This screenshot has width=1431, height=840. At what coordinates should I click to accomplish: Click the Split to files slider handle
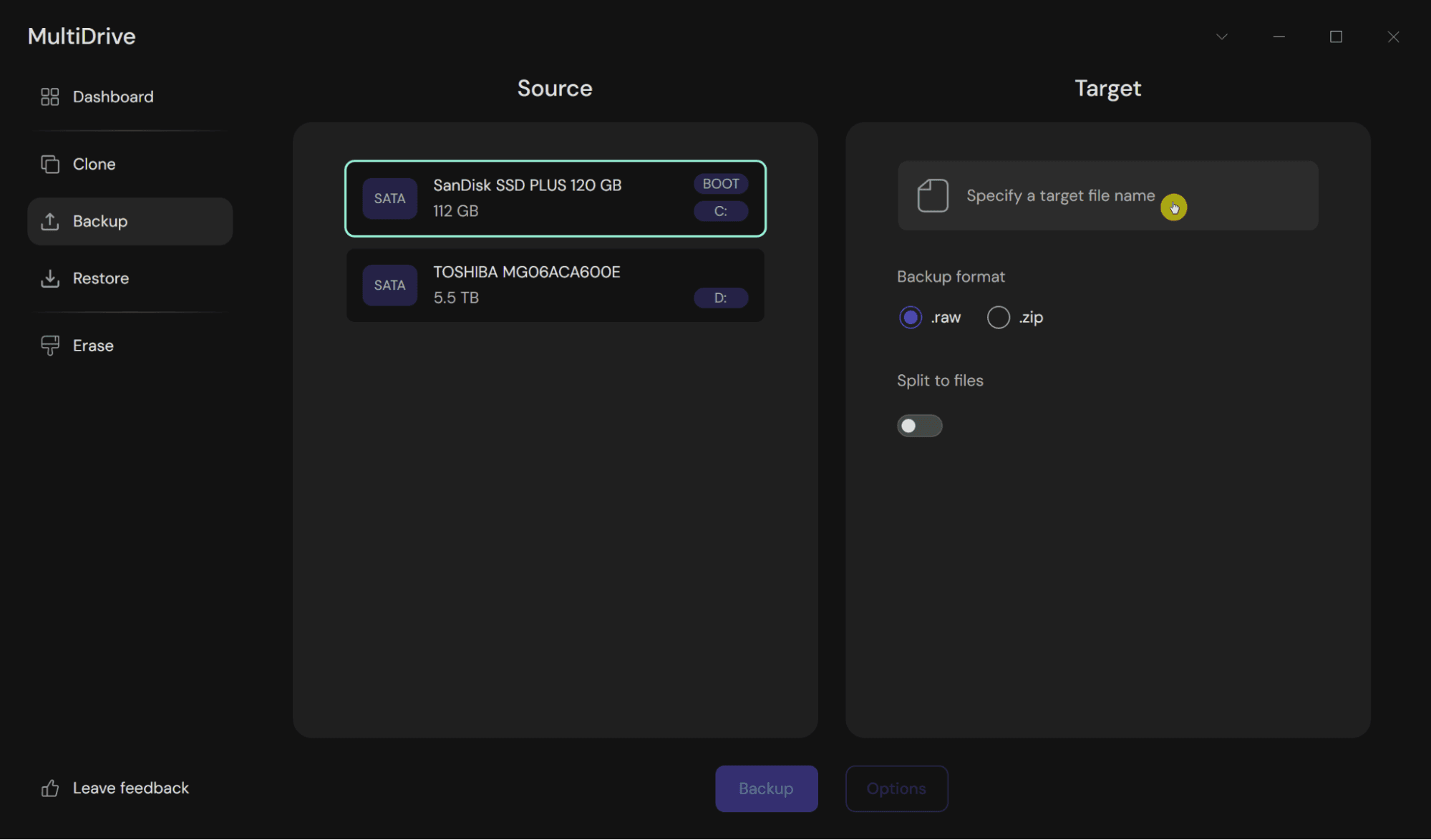(x=910, y=425)
